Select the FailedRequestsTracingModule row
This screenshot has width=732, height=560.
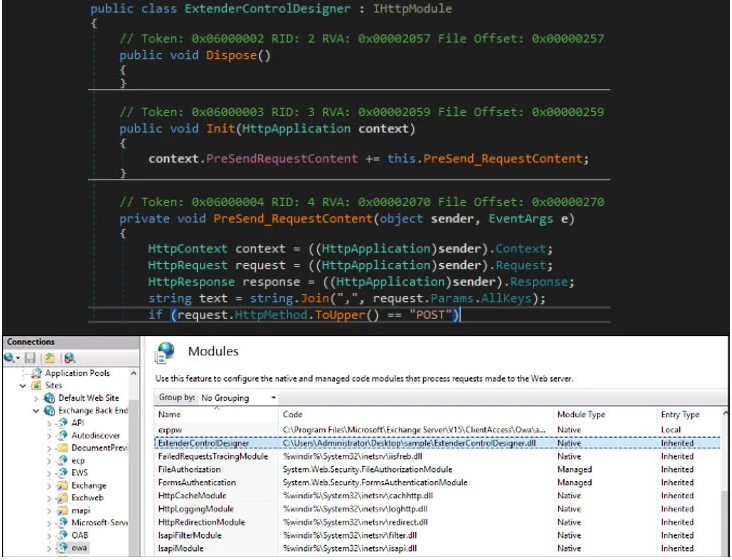[x=437, y=456]
